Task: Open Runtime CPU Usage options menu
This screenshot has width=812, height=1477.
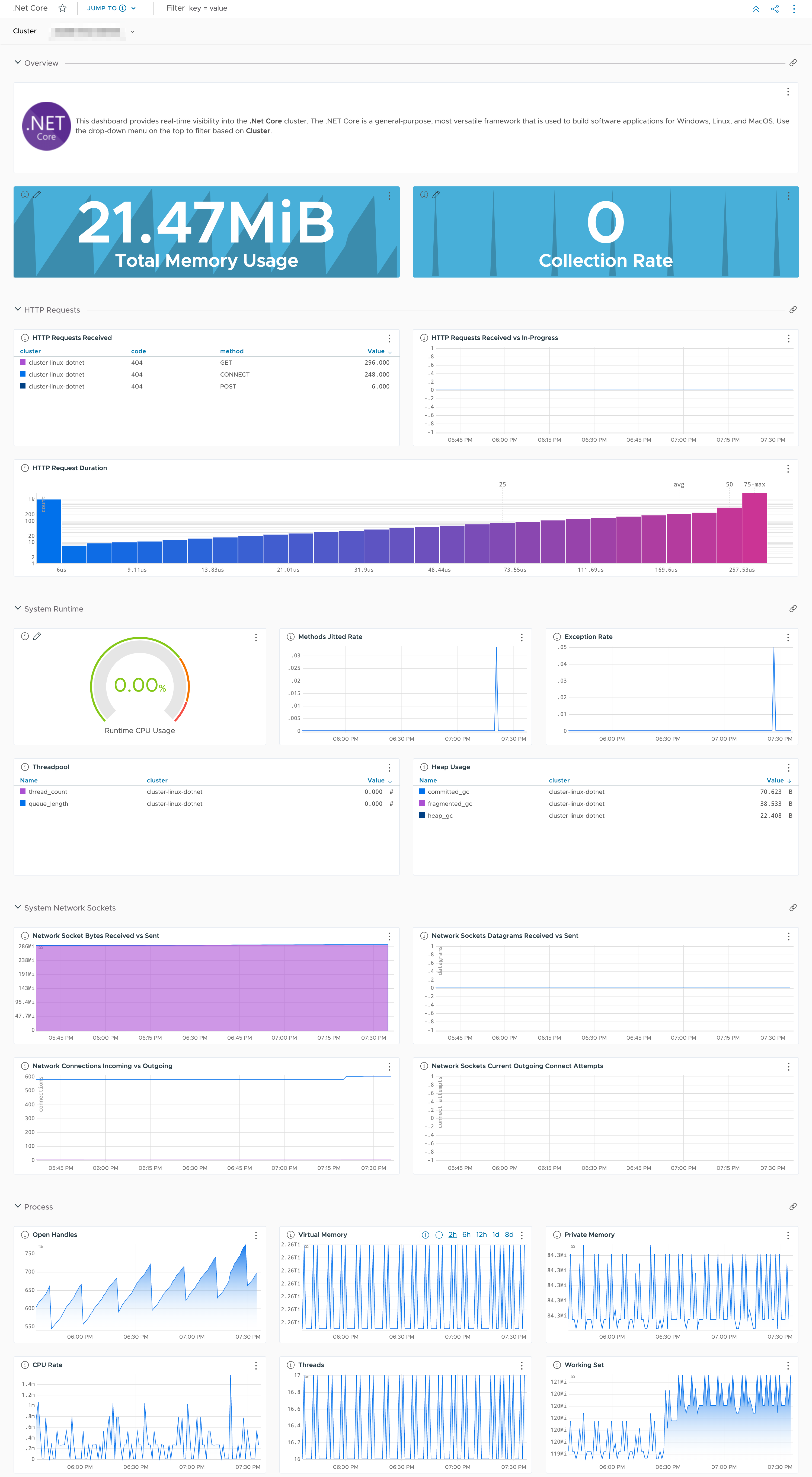Action: [x=255, y=637]
